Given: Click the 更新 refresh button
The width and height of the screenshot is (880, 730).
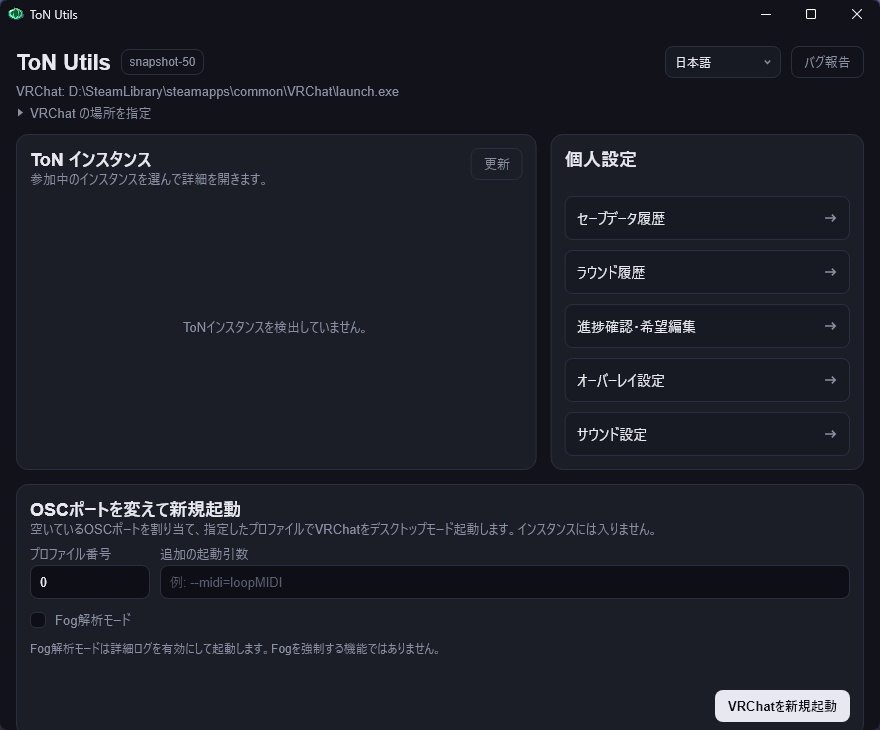Looking at the screenshot, I should [x=497, y=164].
